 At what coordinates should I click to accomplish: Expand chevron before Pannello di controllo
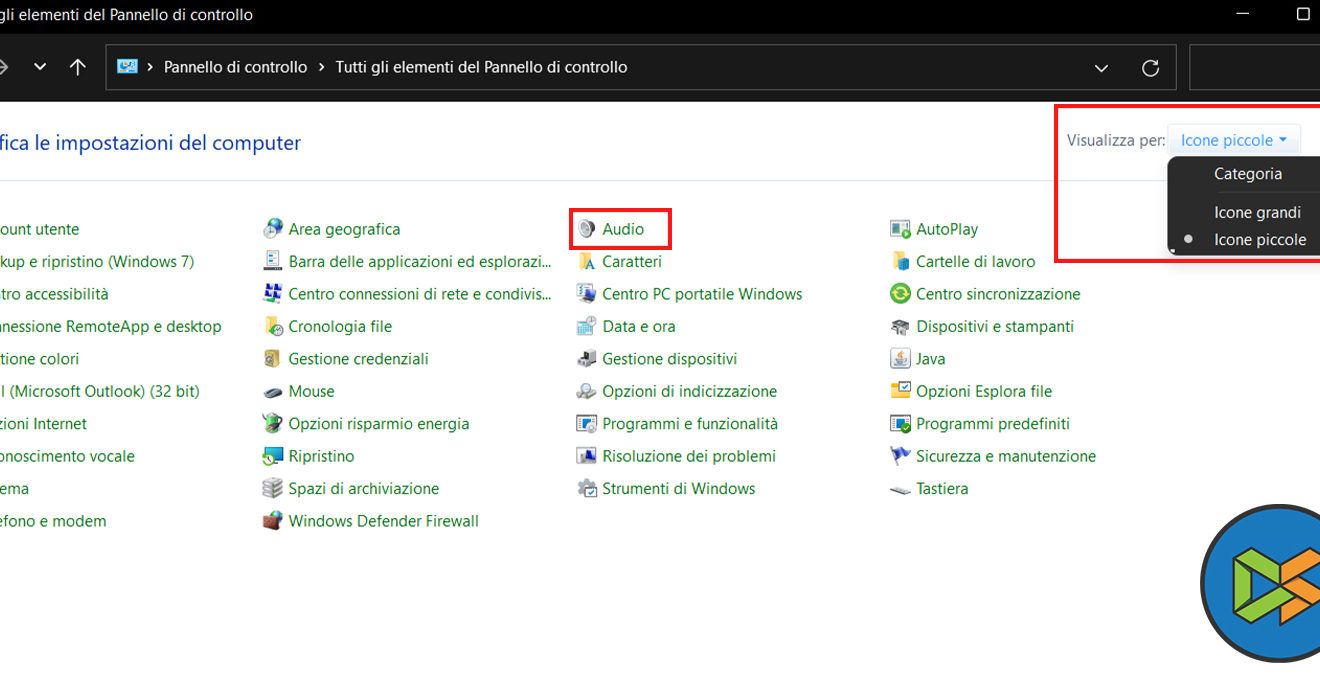(x=150, y=67)
